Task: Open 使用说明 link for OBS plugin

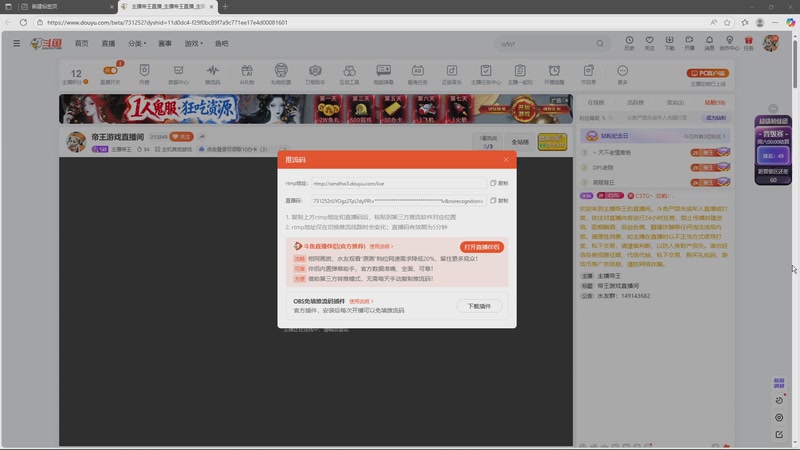Action: click(x=361, y=302)
